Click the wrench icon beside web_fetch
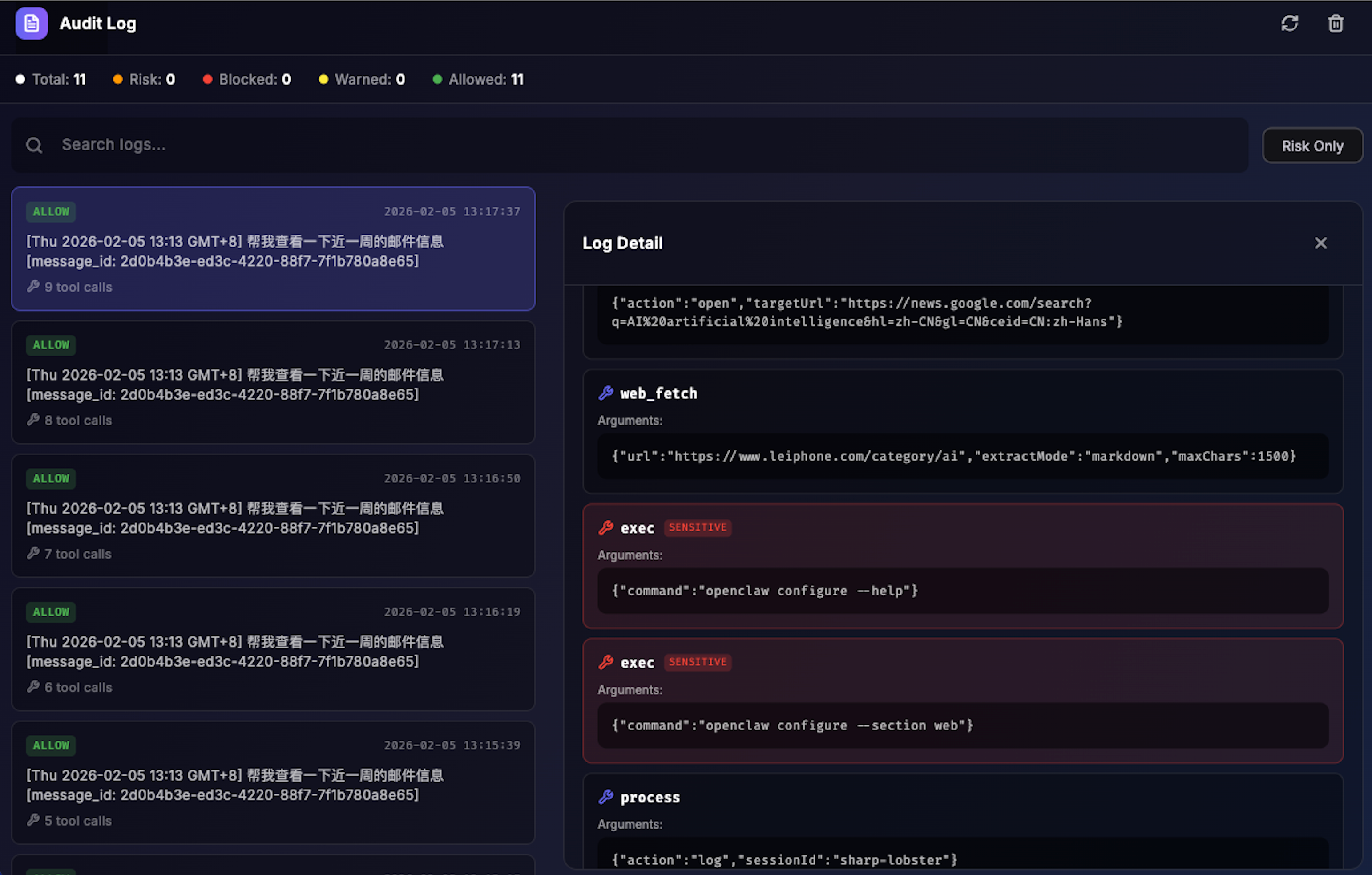 [x=605, y=393]
